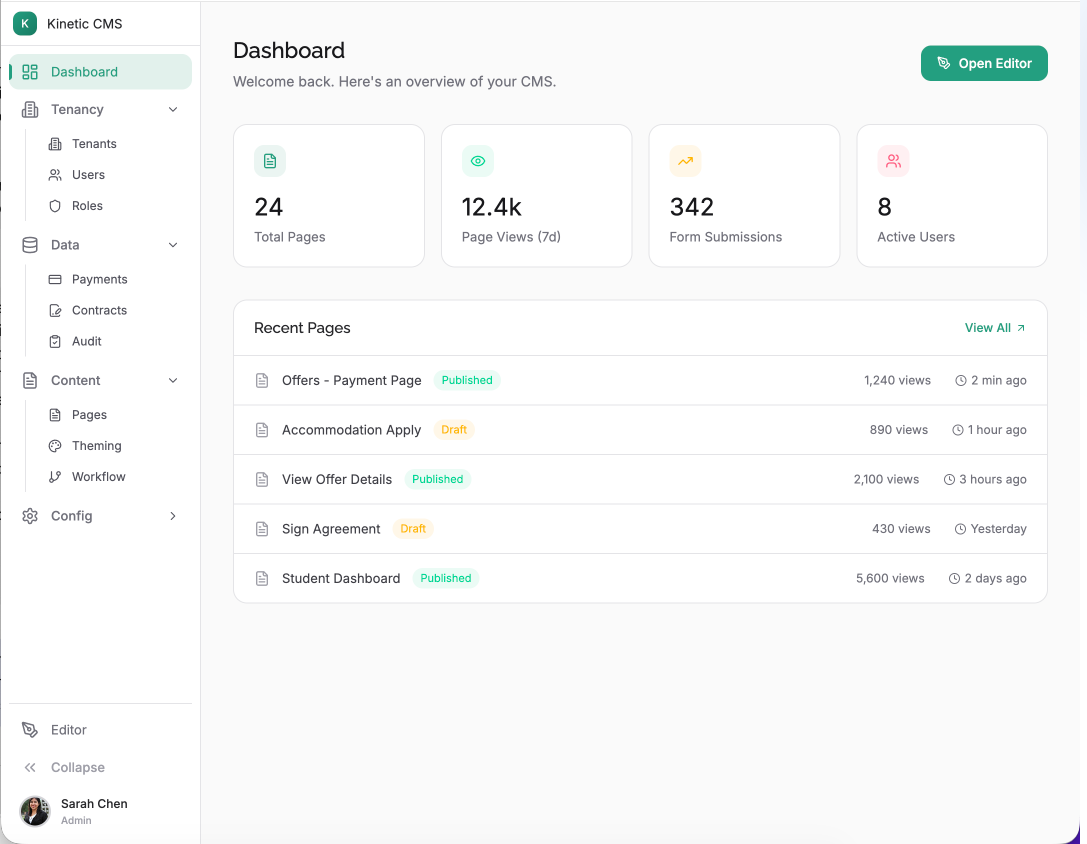Click the View All link

pos(995,328)
